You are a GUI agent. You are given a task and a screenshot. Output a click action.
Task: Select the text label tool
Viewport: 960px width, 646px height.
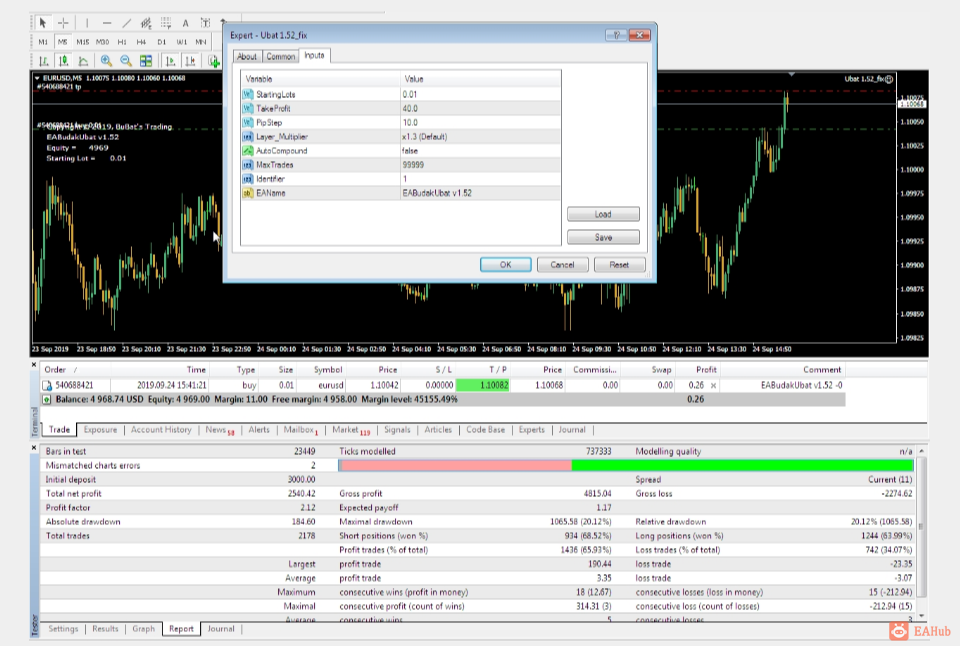(205, 23)
